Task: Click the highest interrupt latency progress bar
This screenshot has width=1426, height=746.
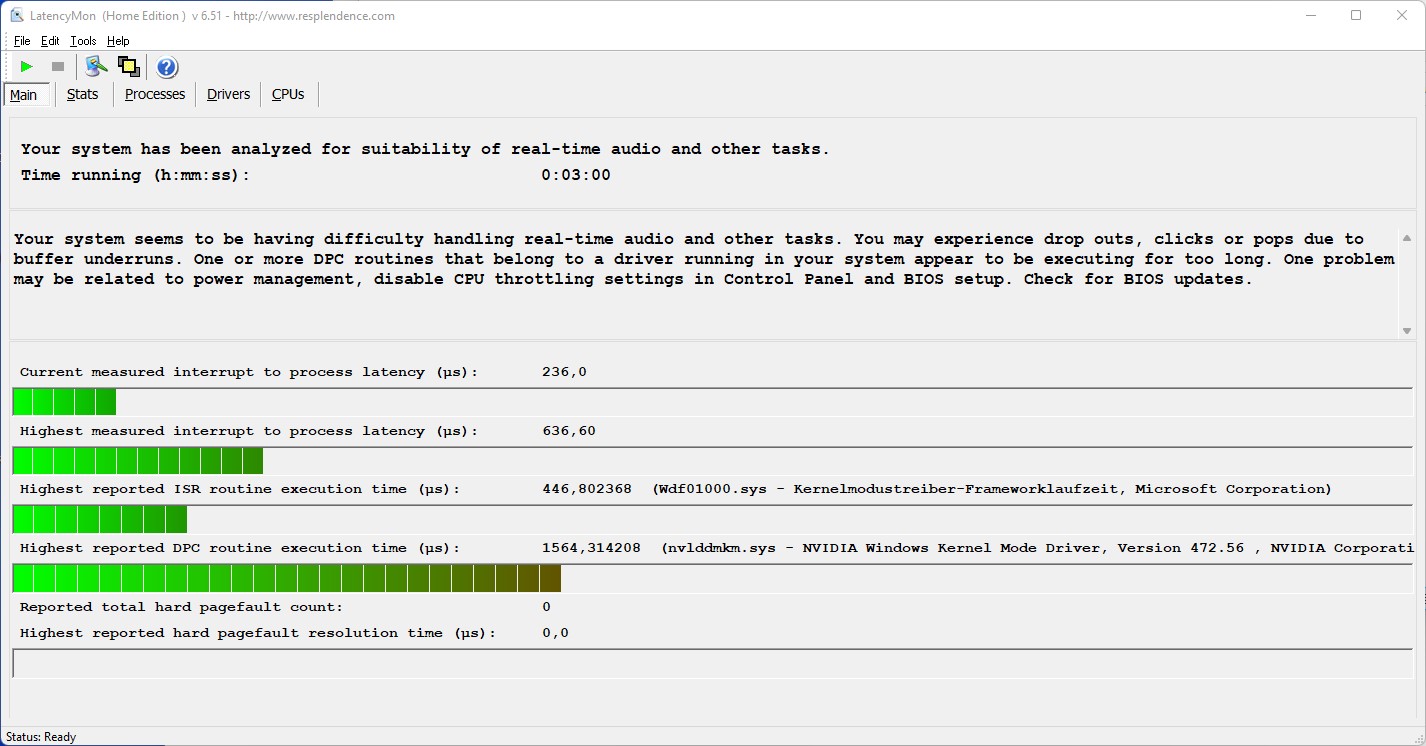Action: (x=712, y=461)
